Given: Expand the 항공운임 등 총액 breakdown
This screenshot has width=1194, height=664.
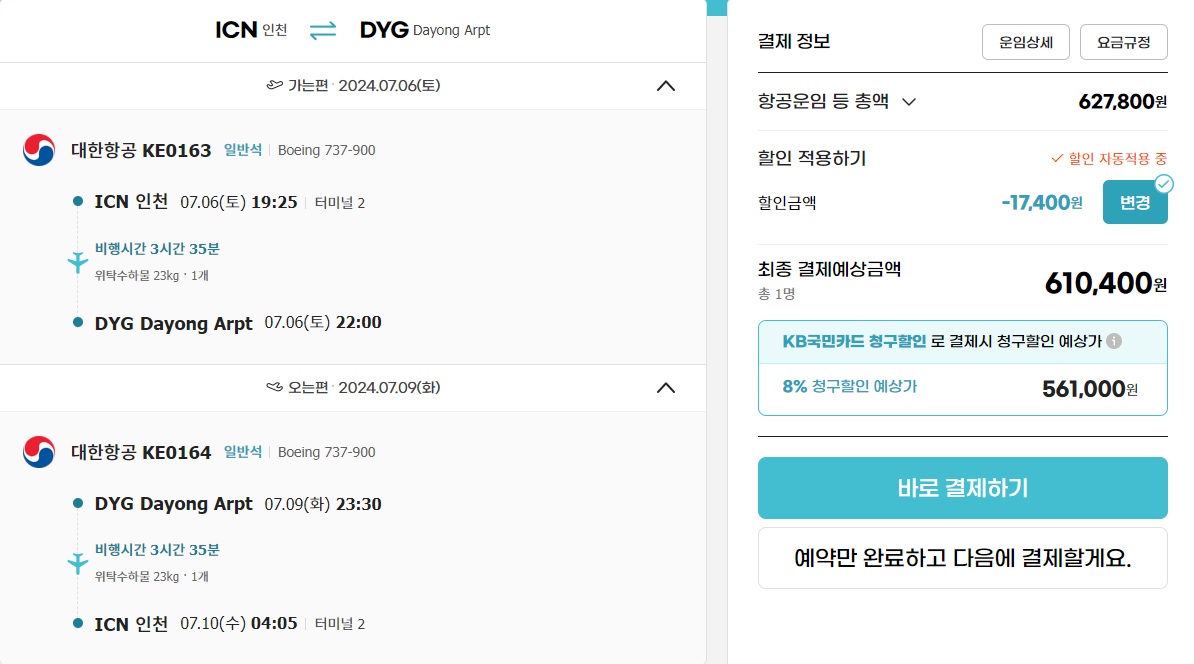Looking at the screenshot, I should 909,102.
